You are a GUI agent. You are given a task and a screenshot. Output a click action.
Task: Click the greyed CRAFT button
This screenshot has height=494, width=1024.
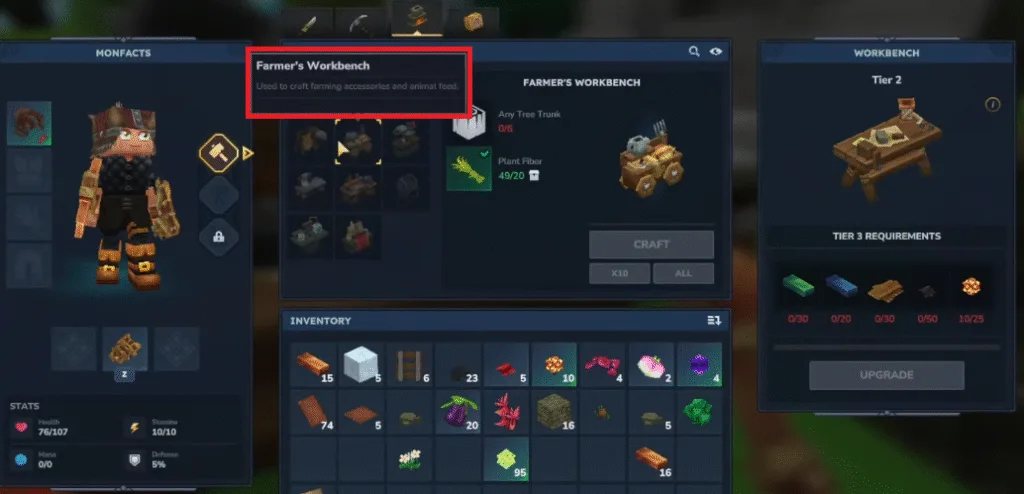click(651, 244)
